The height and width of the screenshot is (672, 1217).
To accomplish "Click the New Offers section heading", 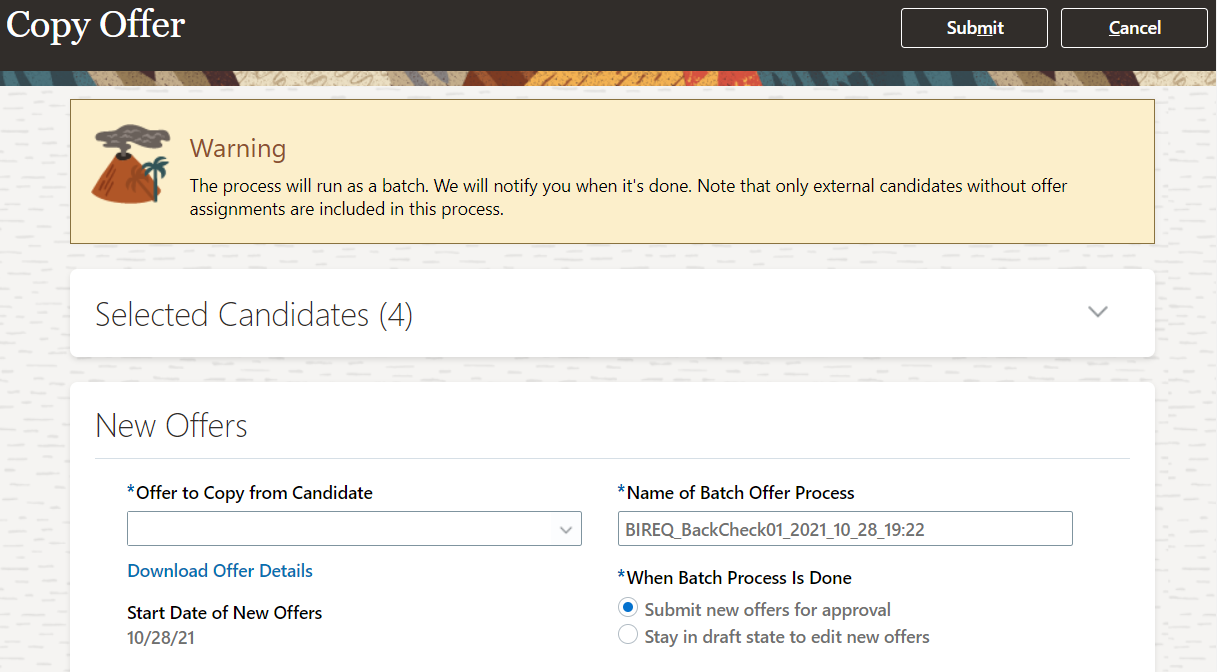I will (x=171, y=426).
